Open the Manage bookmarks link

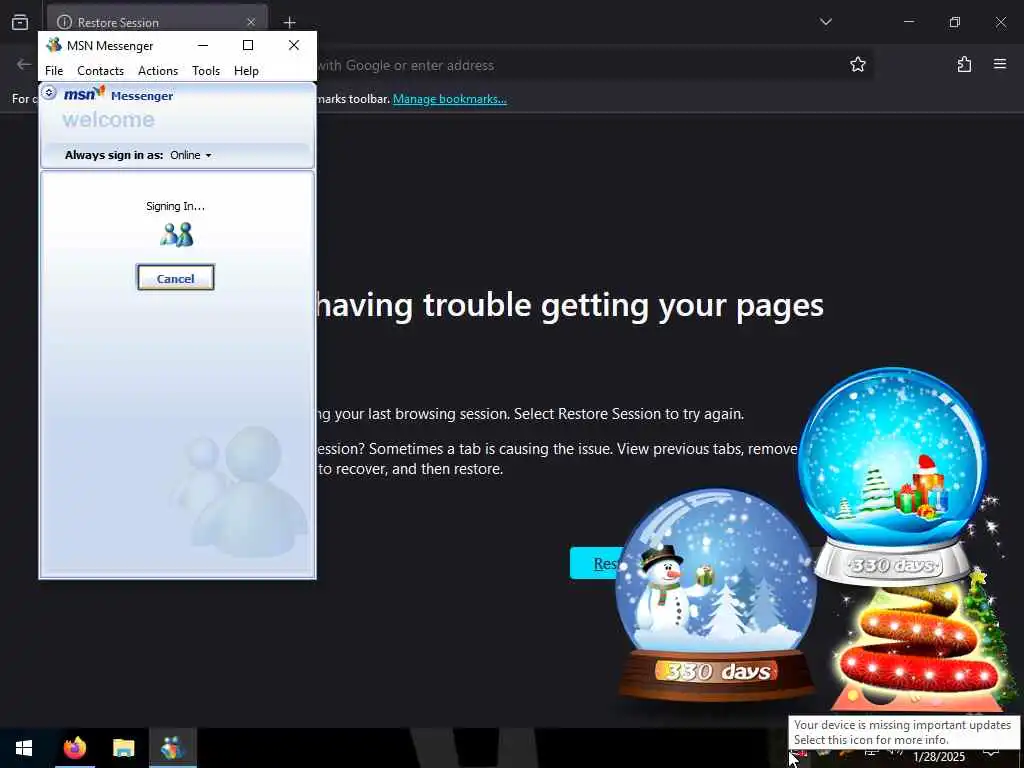coord(449,99)
